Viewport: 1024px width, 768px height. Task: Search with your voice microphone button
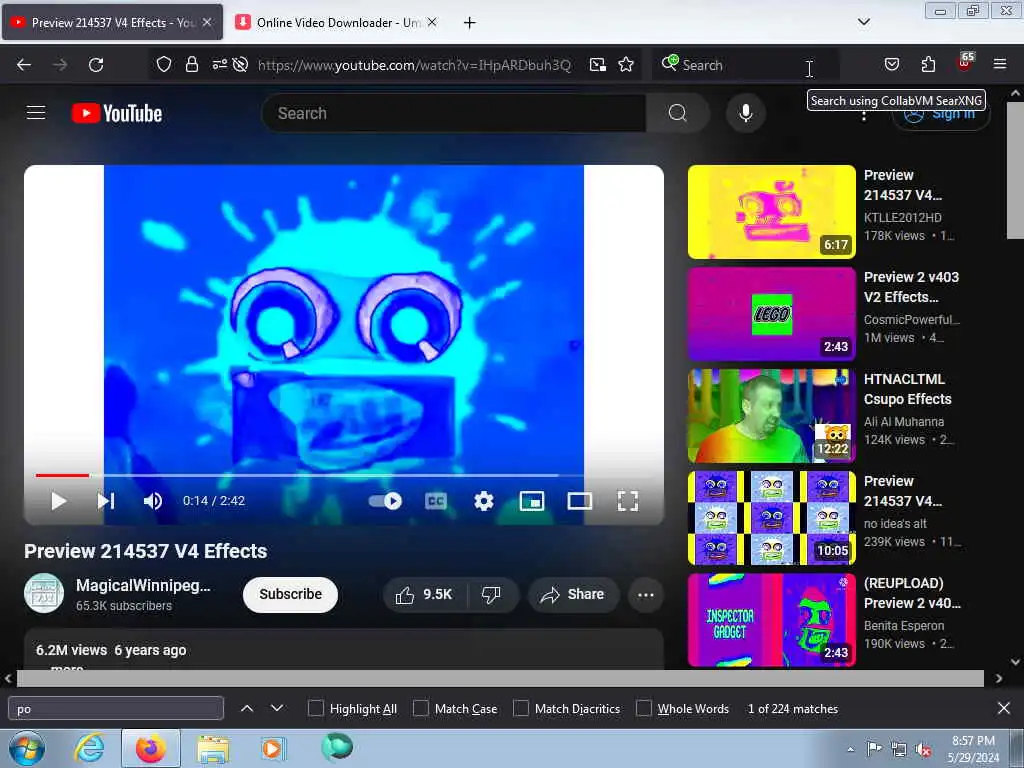(745, 113)
